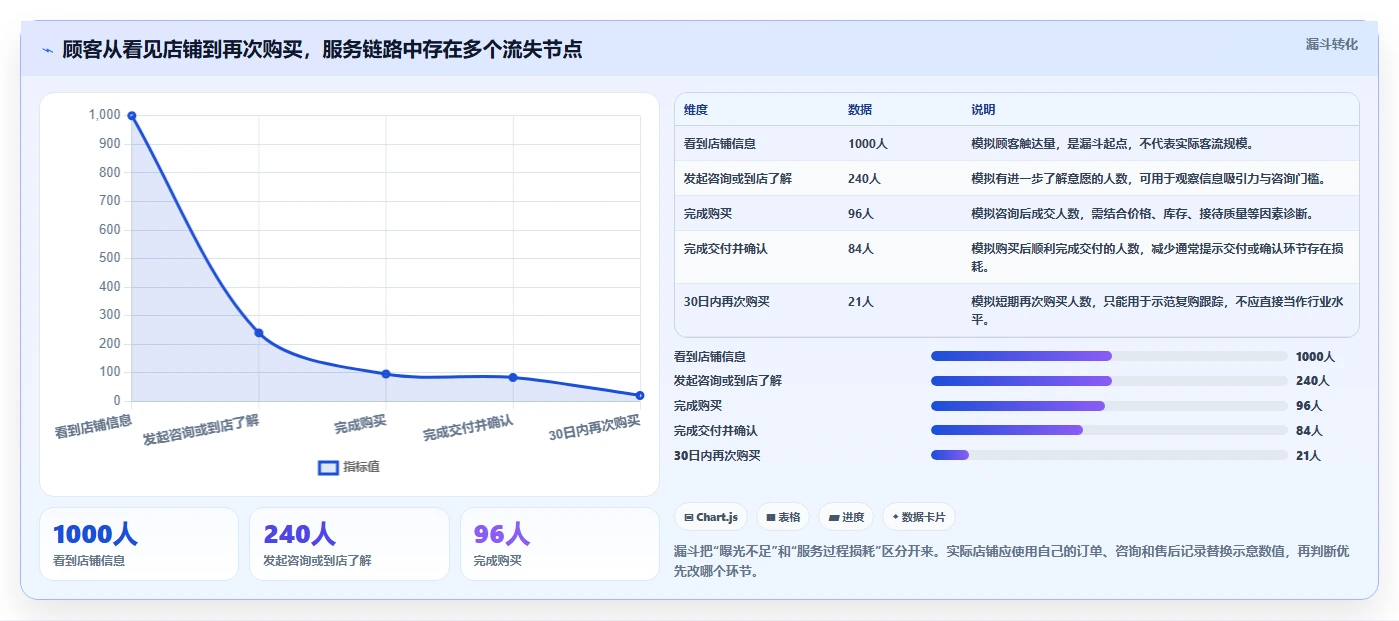Click the 完成交付并确认 progress row label
This screenshot has width=1399, height=621.
(x=716, y=430)
